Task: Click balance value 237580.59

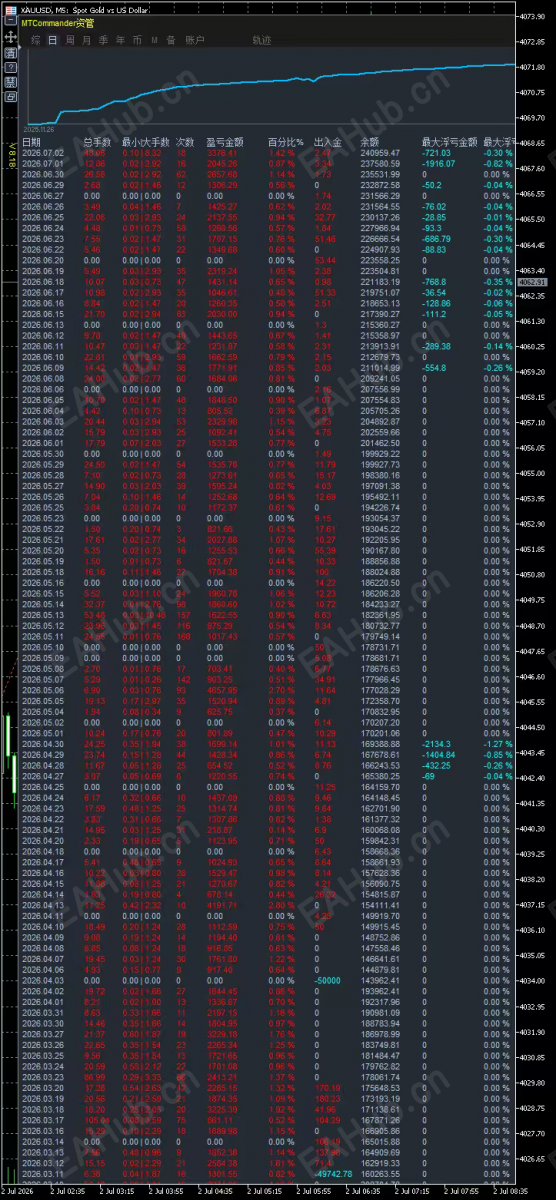Action: pyautogui.click(x=380, y=163)
